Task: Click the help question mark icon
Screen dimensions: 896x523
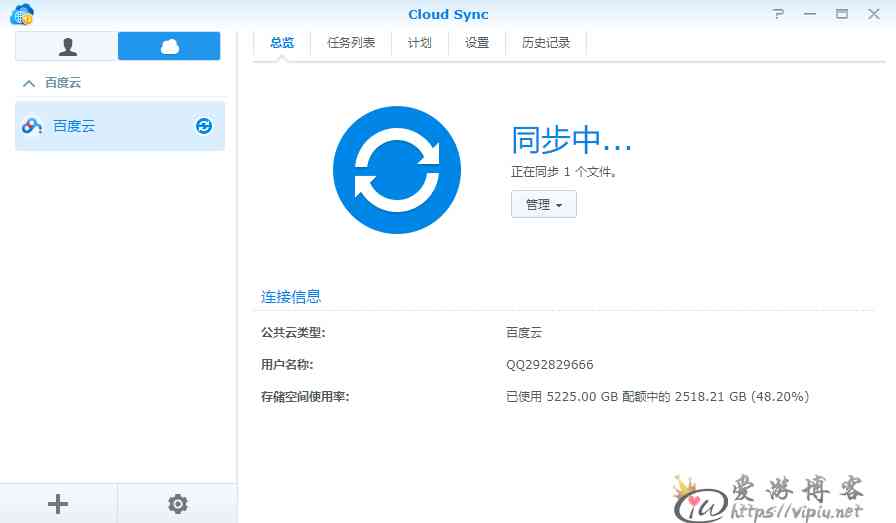Action: (x=778, y=14)
